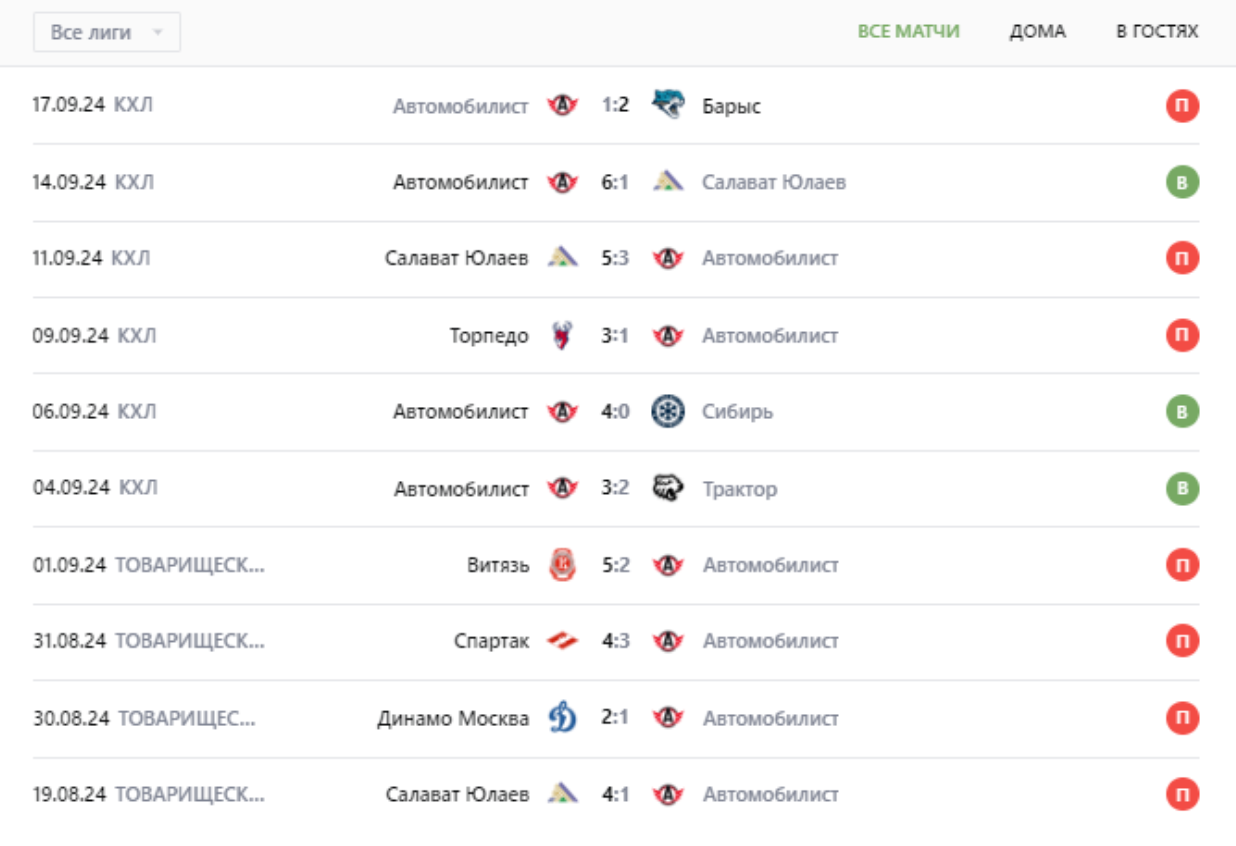Image resolution: width=1236 pixels, height=846 pixels.
Task: Click the red loss badge for 17.09.24
Action: tap(1182, 105)
